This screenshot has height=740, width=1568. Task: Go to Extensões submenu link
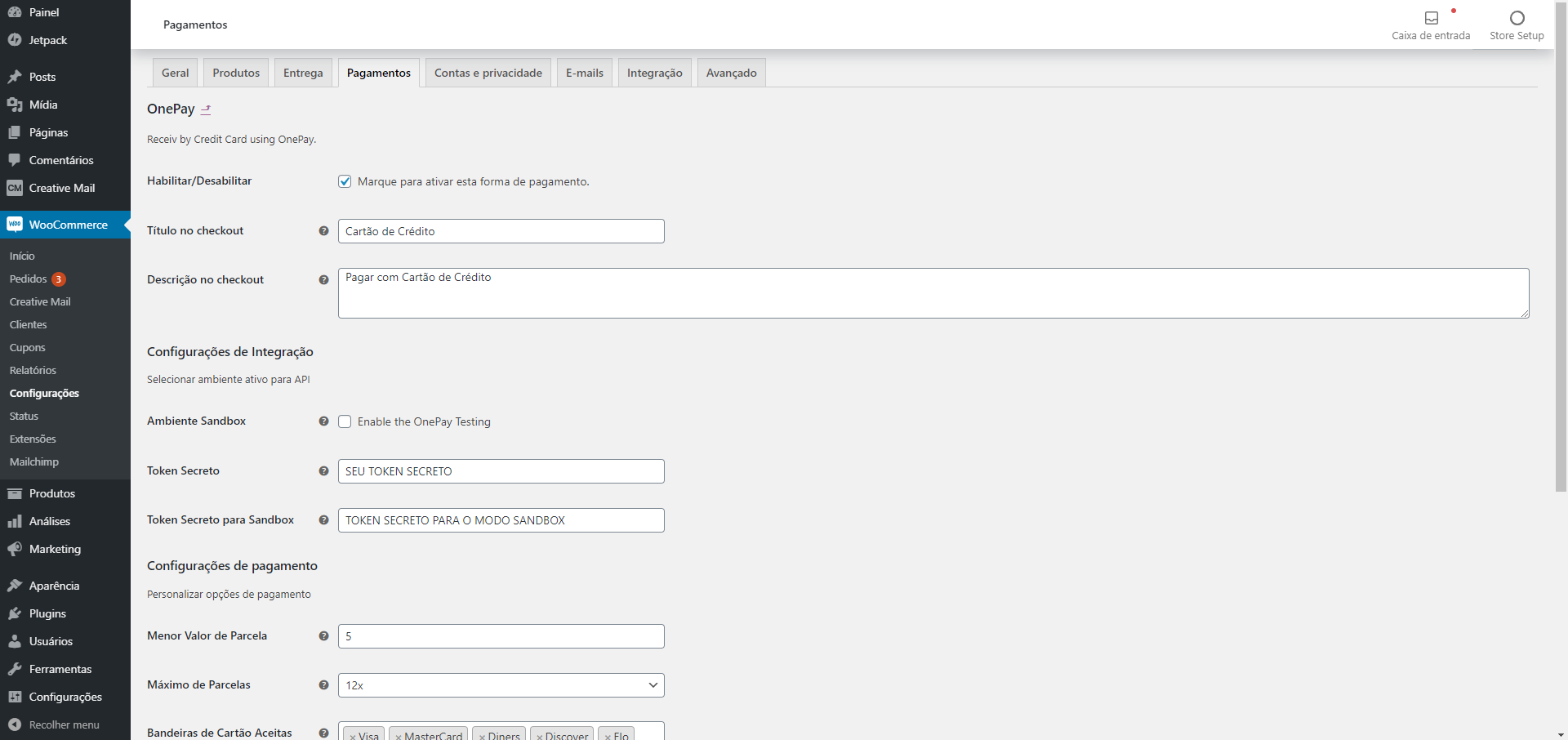(x=33, y=439)
